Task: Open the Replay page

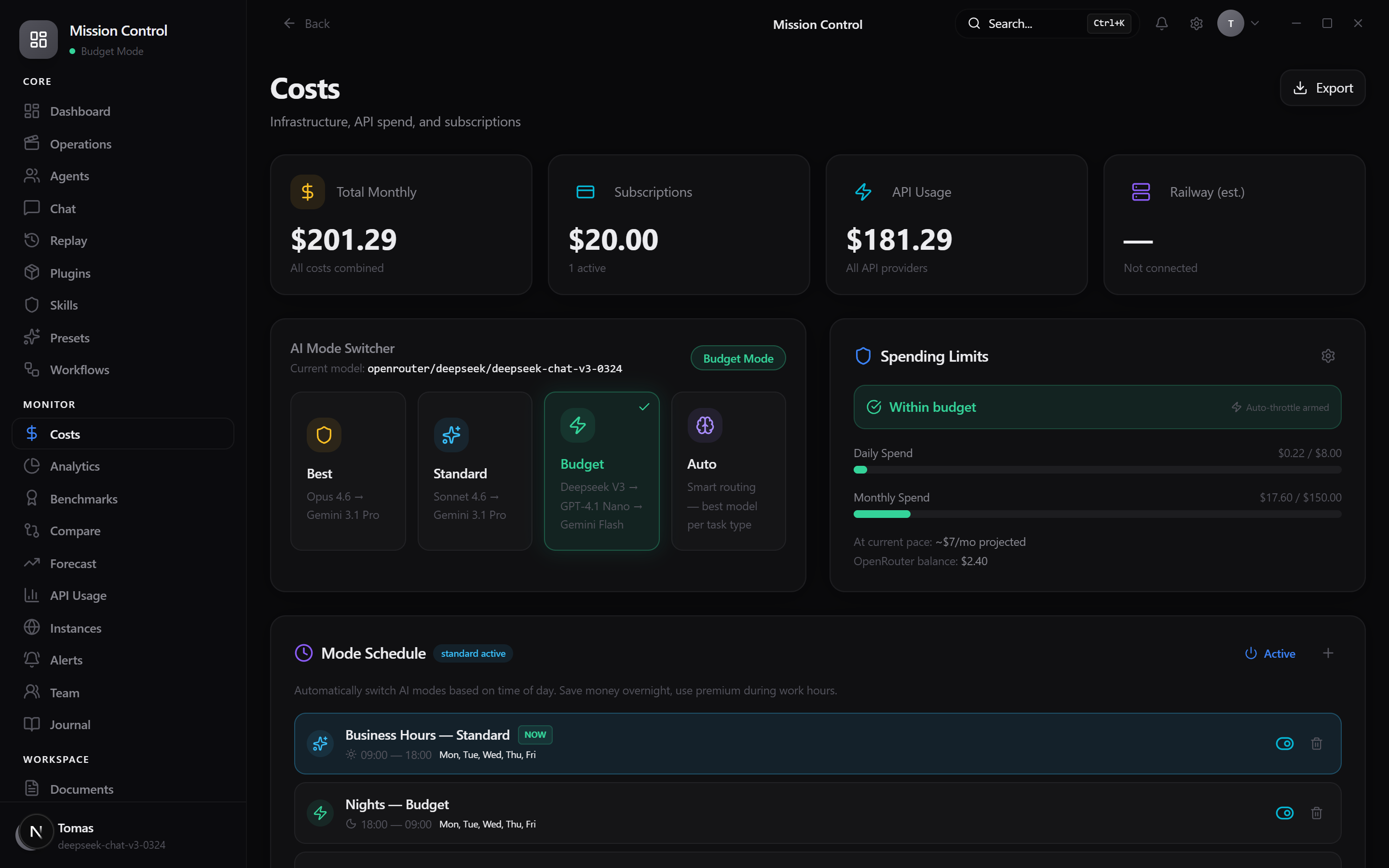Action: coord(123,241)
